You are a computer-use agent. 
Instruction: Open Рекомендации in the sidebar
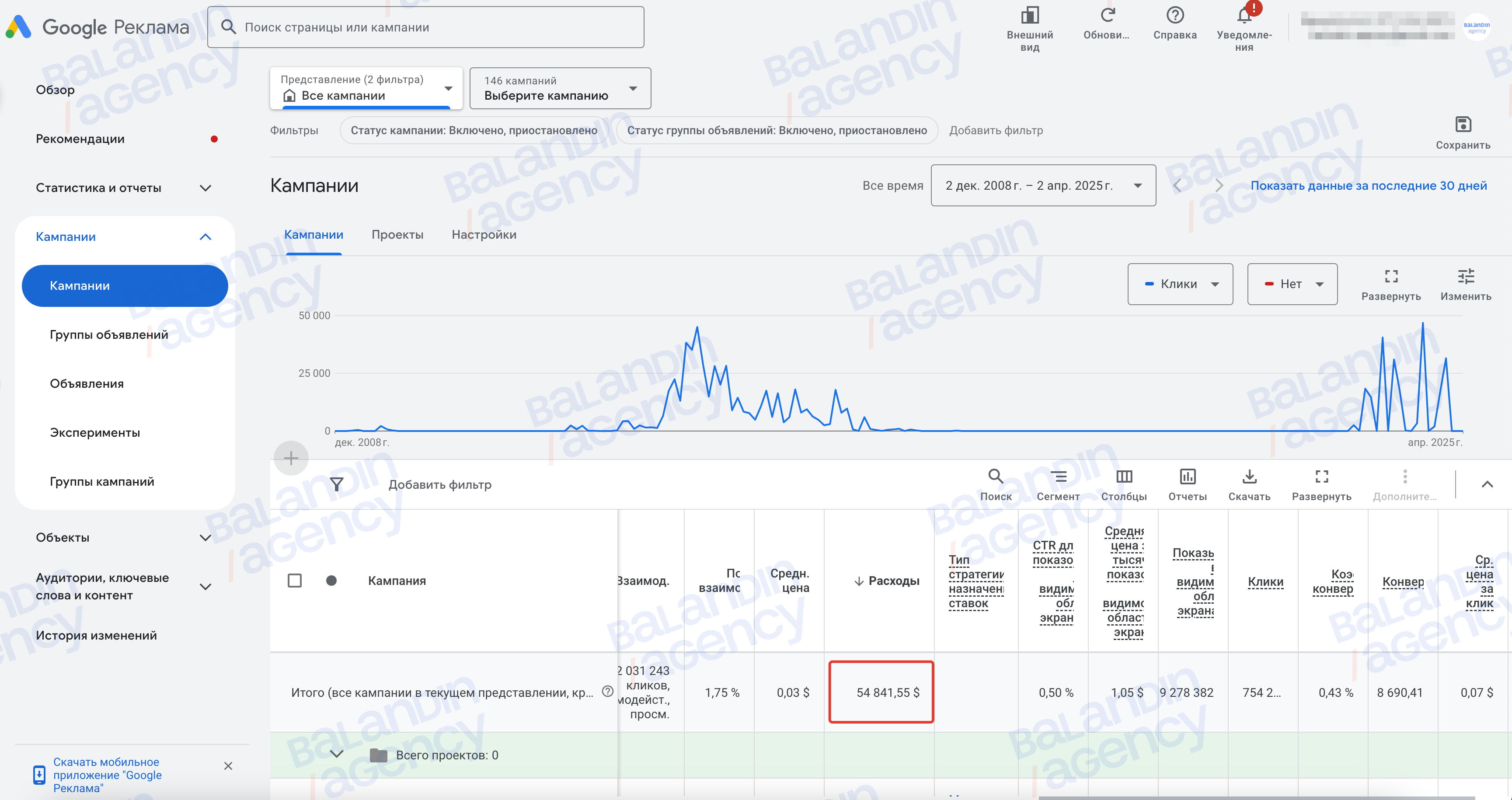pos(80,139)
